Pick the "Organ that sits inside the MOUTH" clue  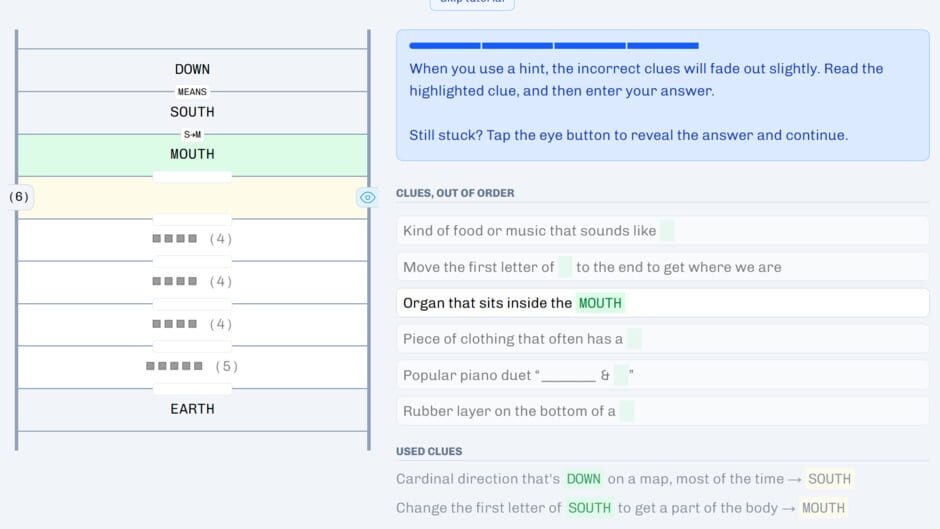click(x=662, y=303)
